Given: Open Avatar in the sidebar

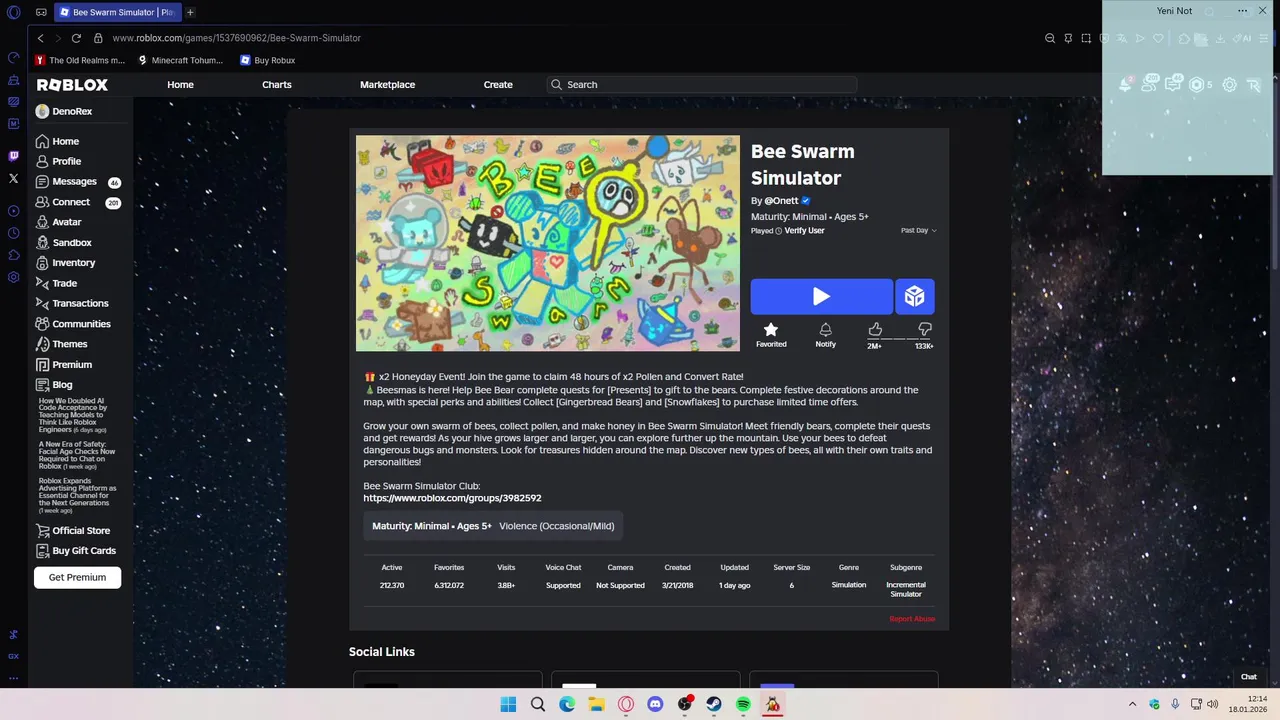Looking at the screenshot, I should 58,222.
